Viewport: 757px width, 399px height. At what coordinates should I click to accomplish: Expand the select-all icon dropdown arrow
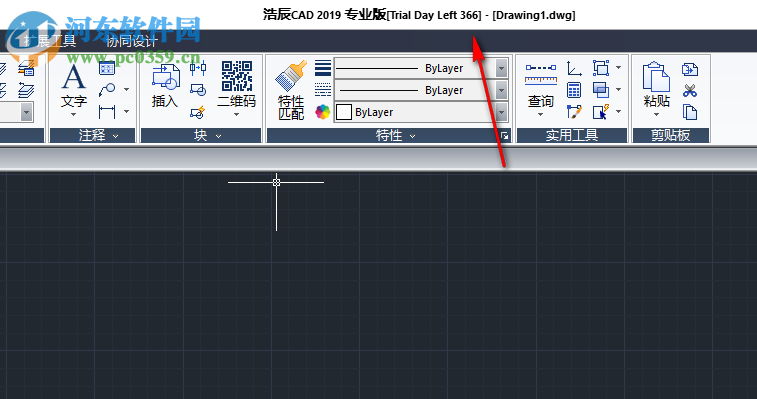[x=618, y=68]
